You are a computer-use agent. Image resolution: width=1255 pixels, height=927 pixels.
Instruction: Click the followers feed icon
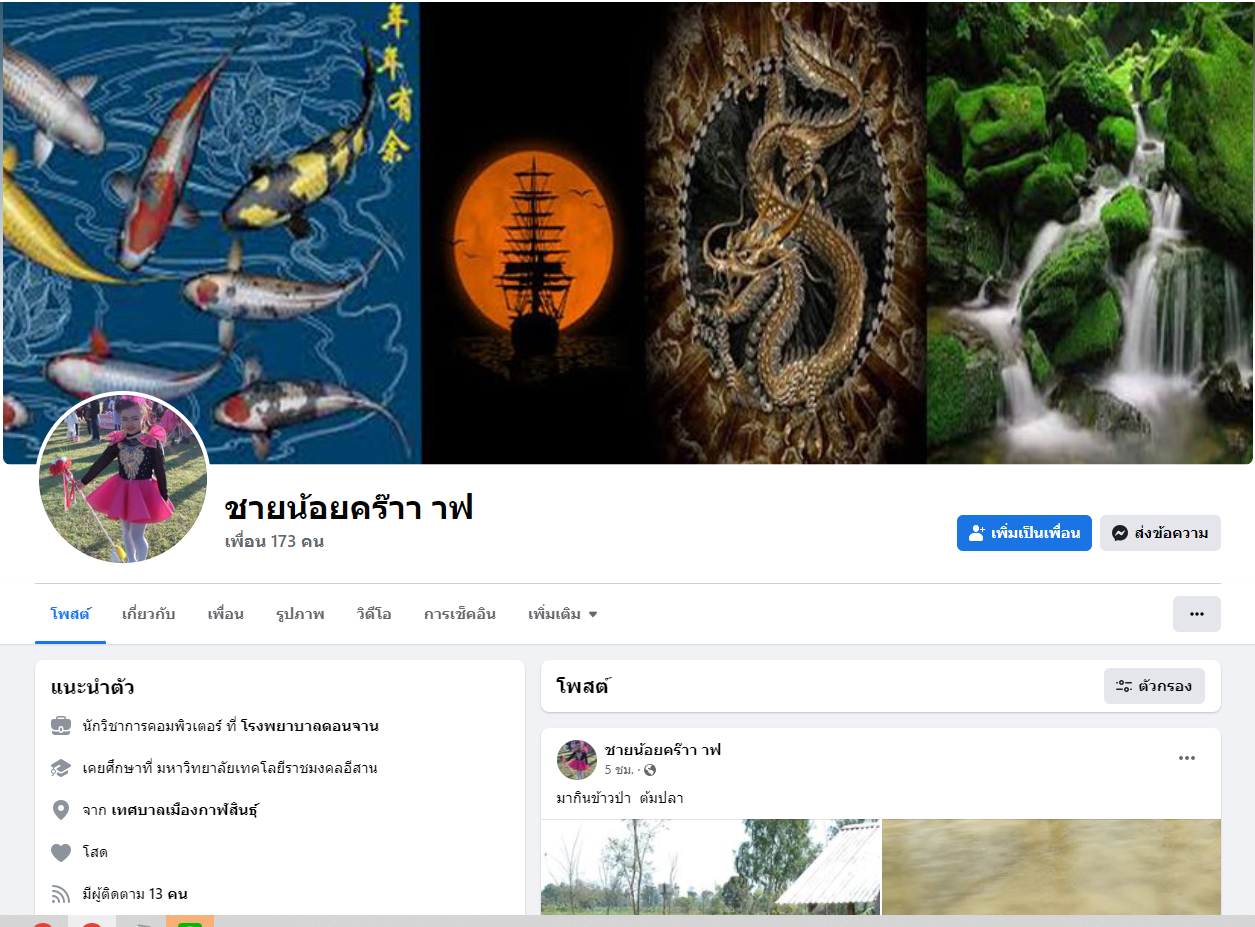click(61, 894)
